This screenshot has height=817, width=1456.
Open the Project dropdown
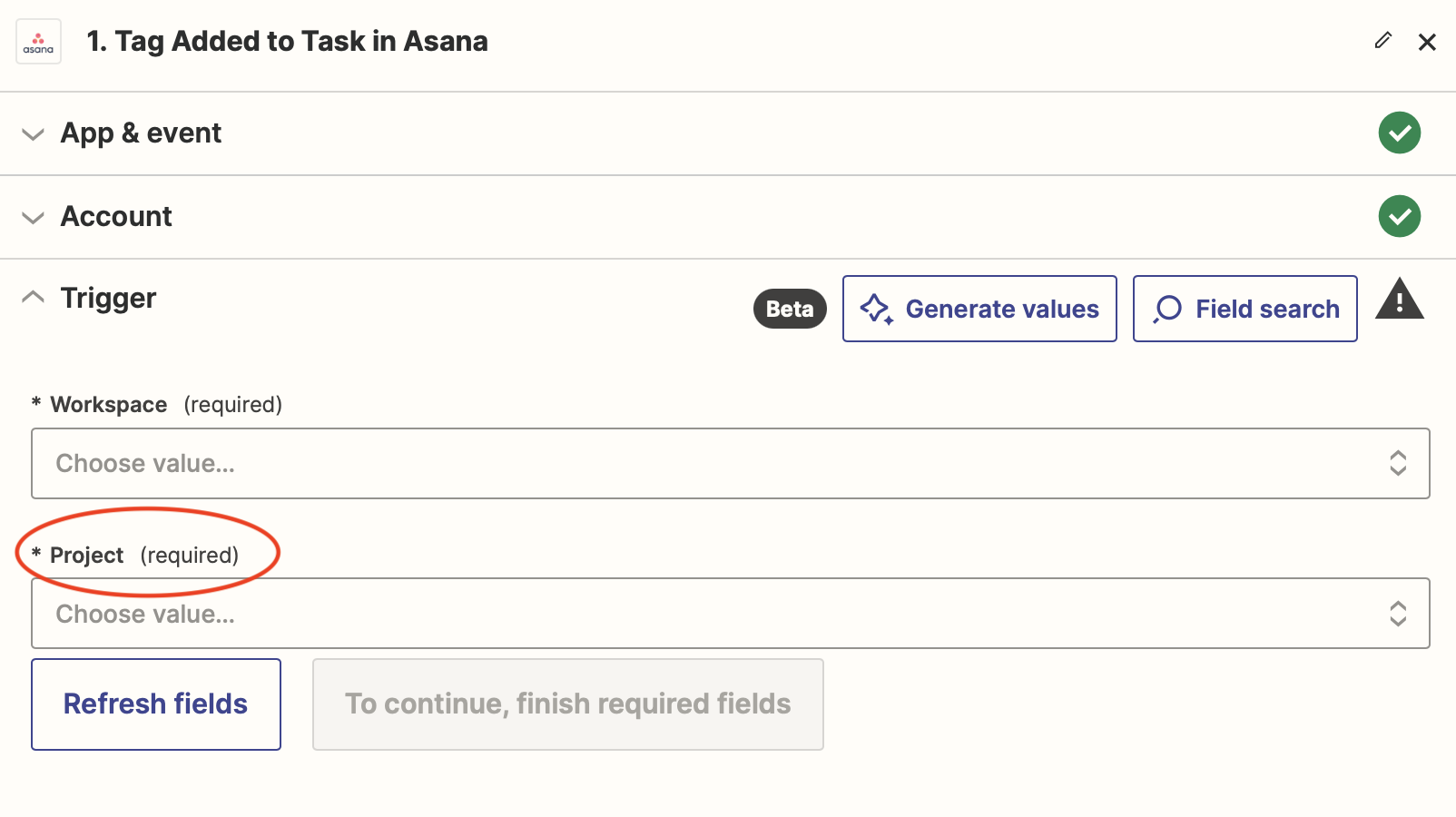pyautogui.click(x=708, y=614)
